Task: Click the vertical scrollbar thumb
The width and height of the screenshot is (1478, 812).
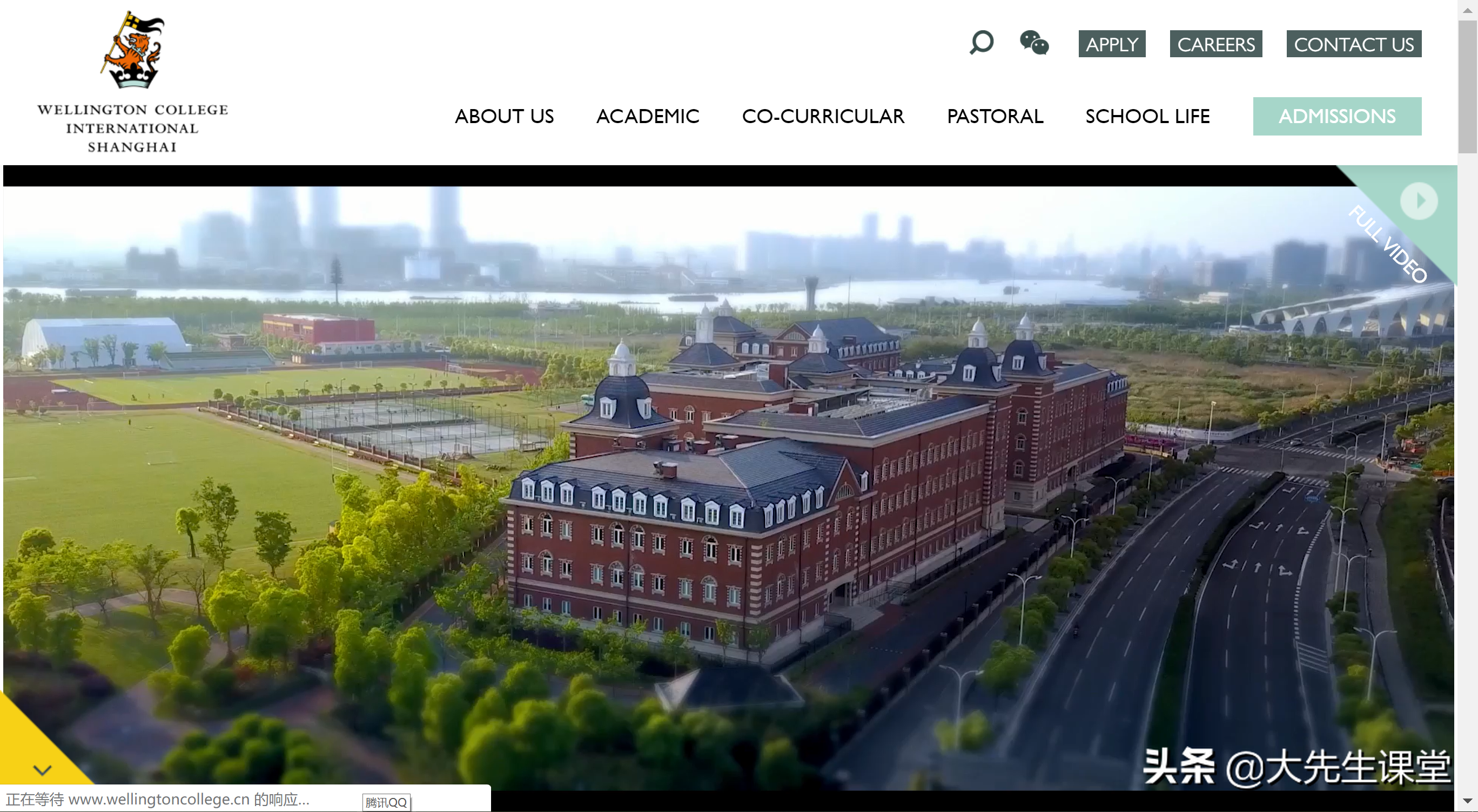Action: click(x=1467, y=86)
